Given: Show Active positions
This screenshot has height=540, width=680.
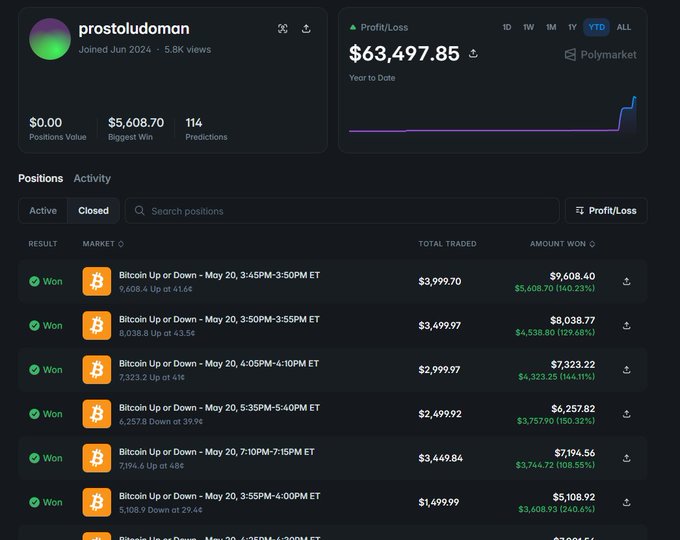Looking at the screenshot, I should coord(43,211).
